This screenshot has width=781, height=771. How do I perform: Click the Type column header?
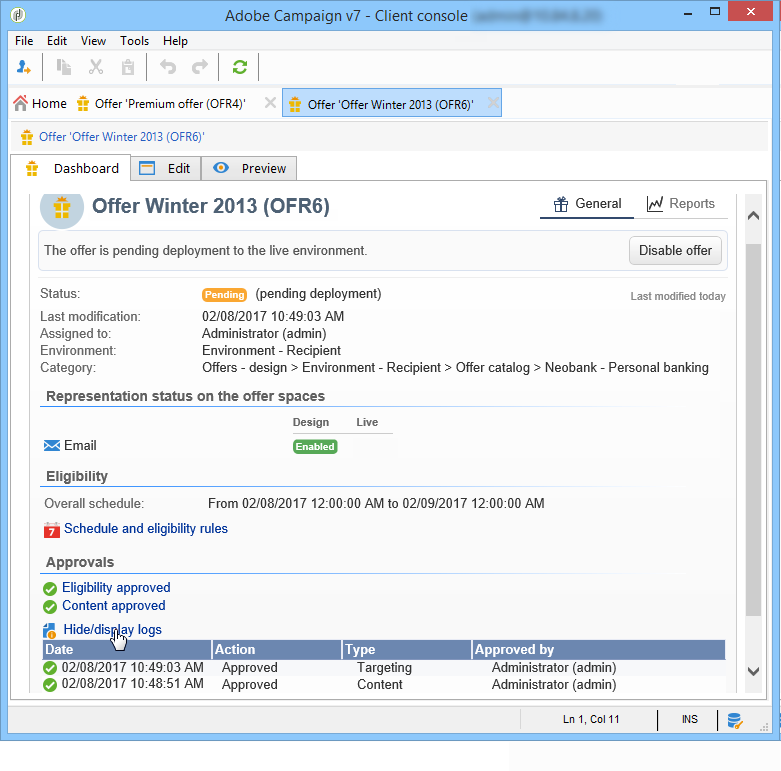click(407, 649)
